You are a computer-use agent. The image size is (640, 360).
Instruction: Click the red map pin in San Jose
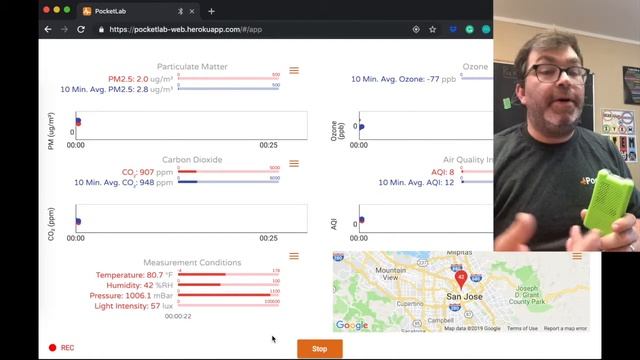click(461, 279)
